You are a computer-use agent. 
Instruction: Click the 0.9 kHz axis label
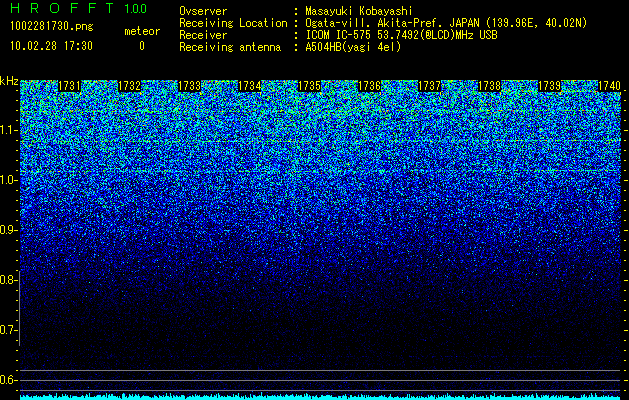pos(8,230)
